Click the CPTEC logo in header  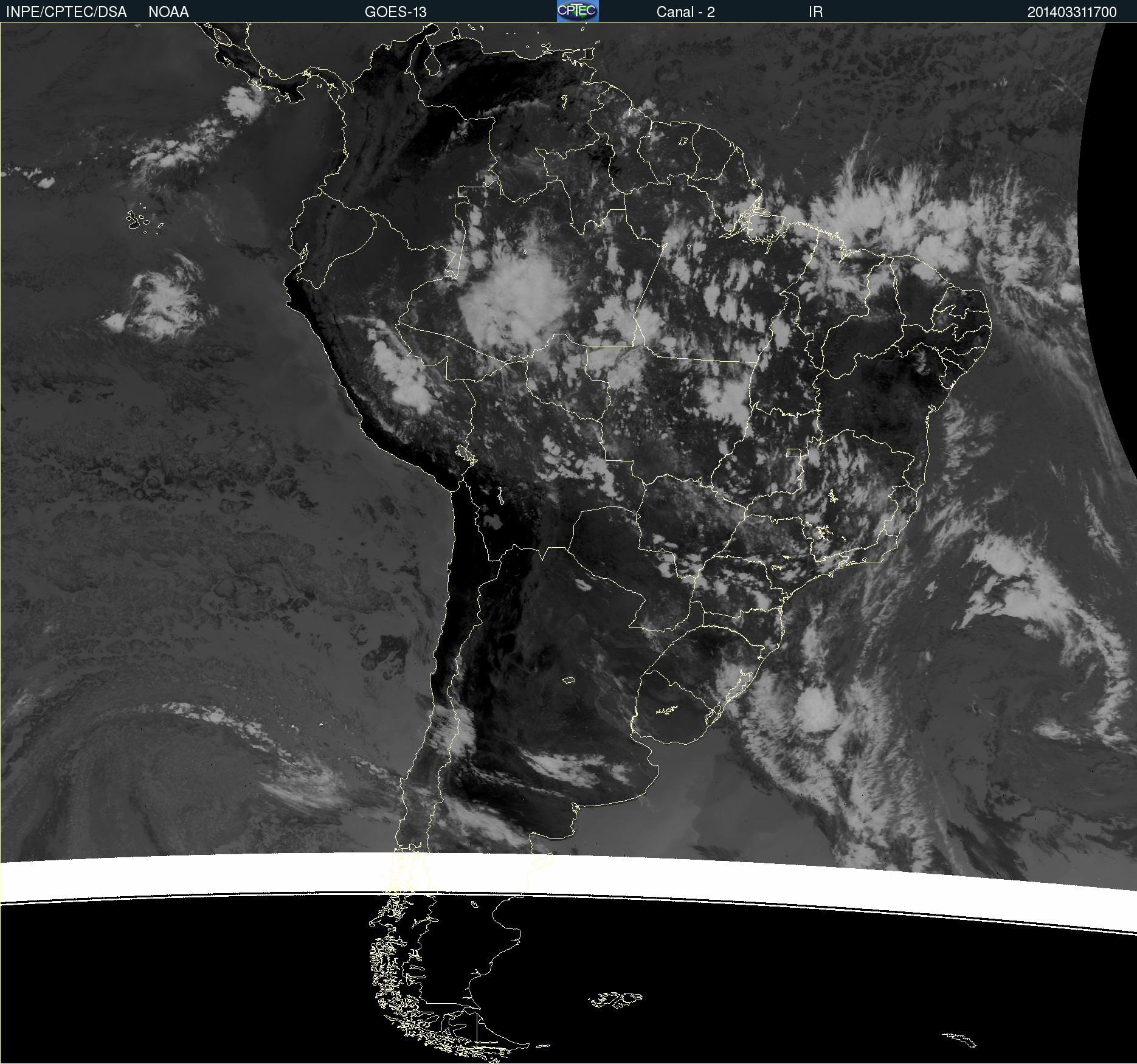[578, 11]
